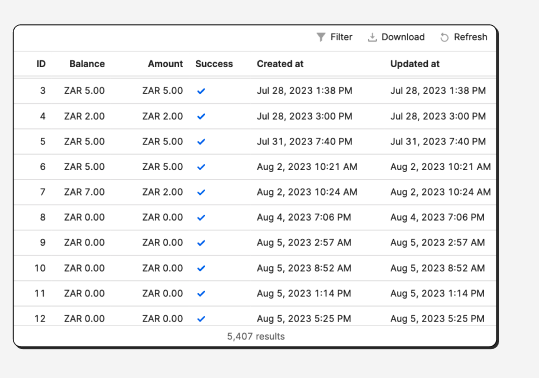Image resolution: width=539 pixels, height=378 pixels.
Task: Click the success checkmark in row 8
Action: point(201,218)
